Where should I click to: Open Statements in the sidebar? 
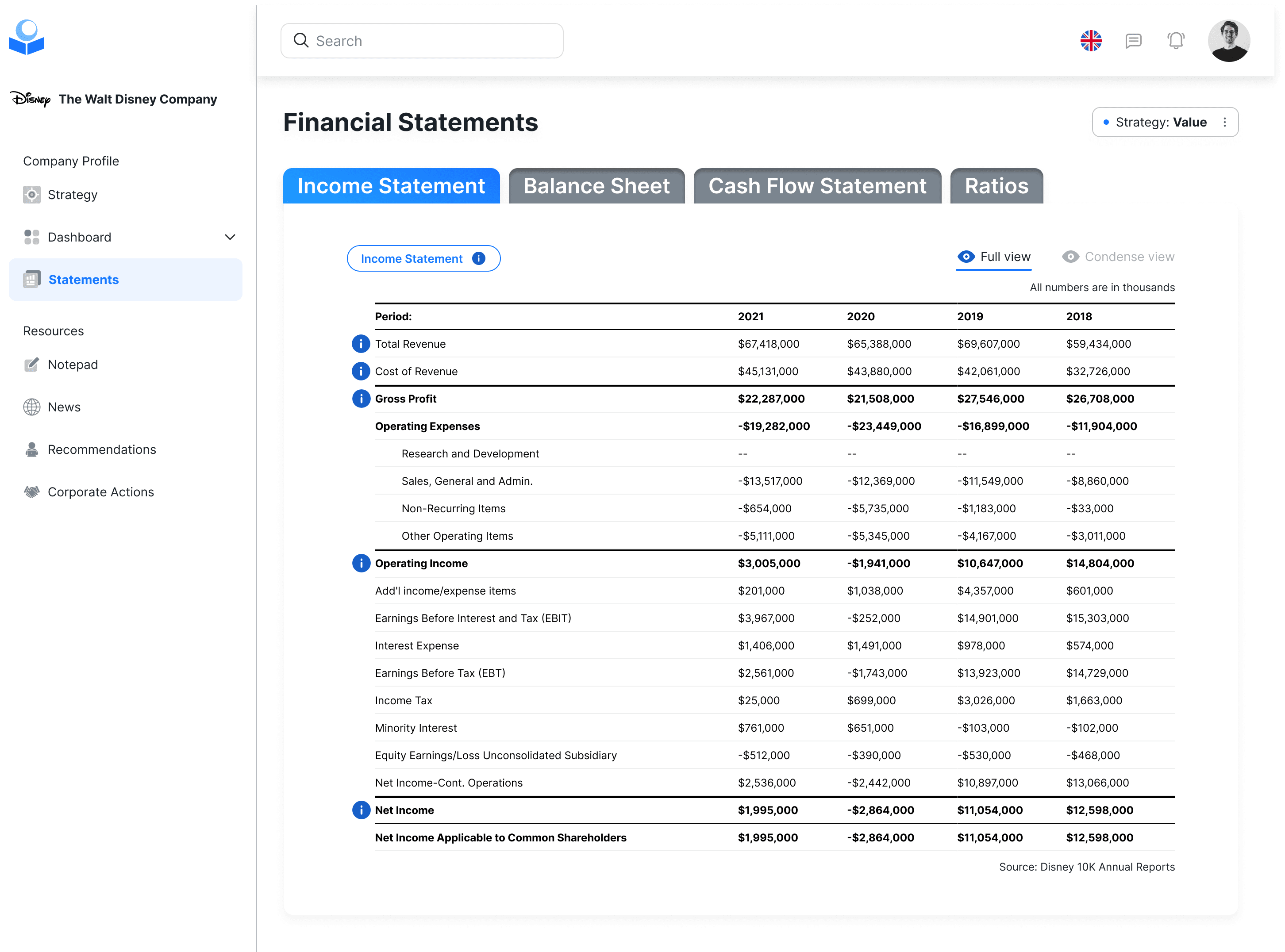[126, 280]
